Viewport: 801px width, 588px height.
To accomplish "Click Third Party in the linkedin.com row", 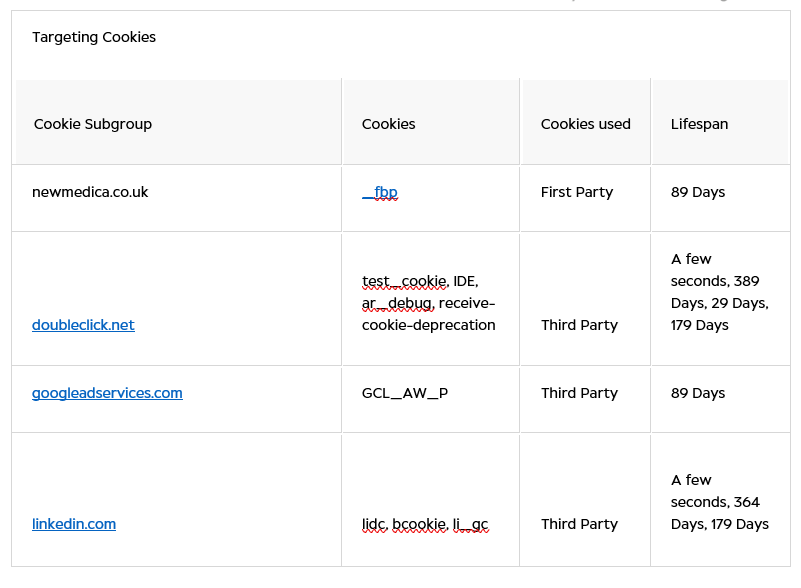I will coord(579,524).
